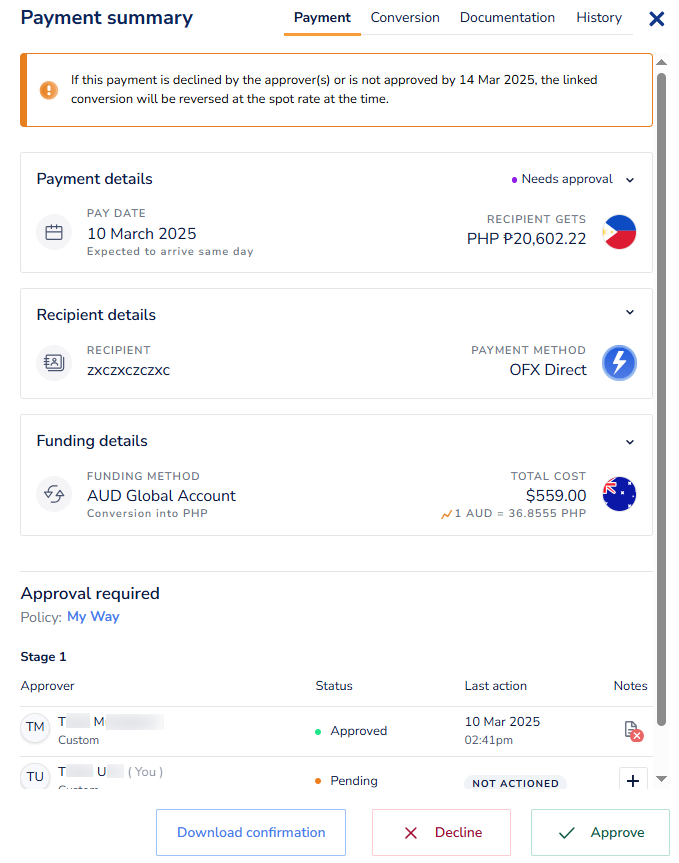The width and height of the screenshot is (679, 863).
Task: Click the Philippines flag beside the PHP amount
Action: 618,231
